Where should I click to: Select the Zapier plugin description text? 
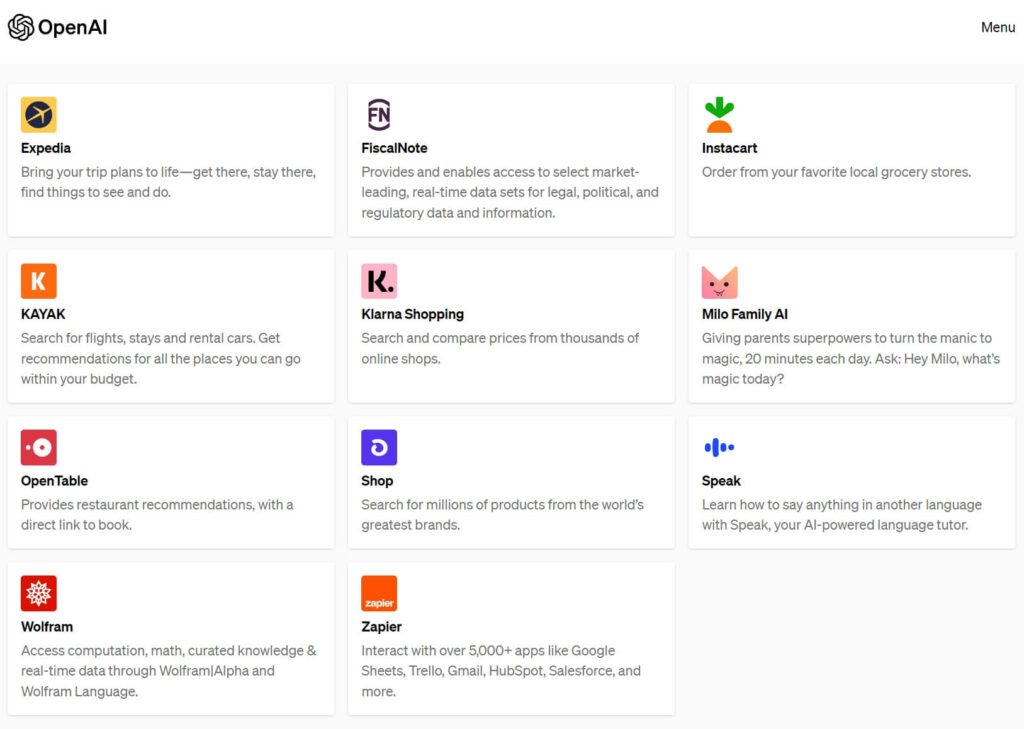(500, 671)
